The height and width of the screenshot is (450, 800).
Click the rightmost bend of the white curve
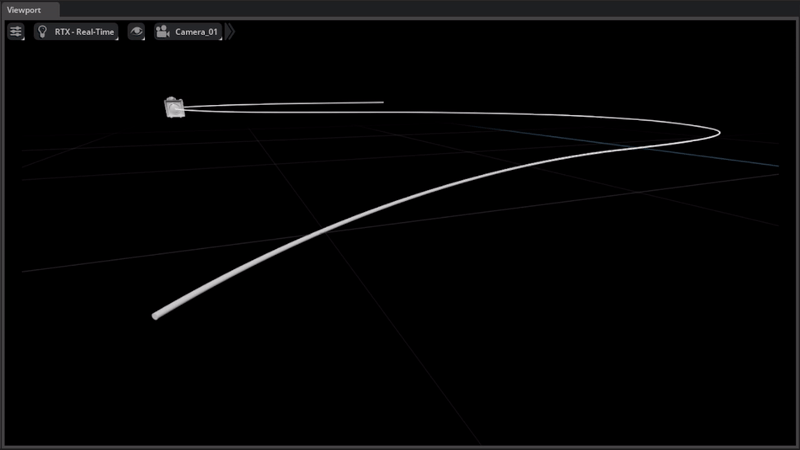pyautogui.click(x=718, y=132)
